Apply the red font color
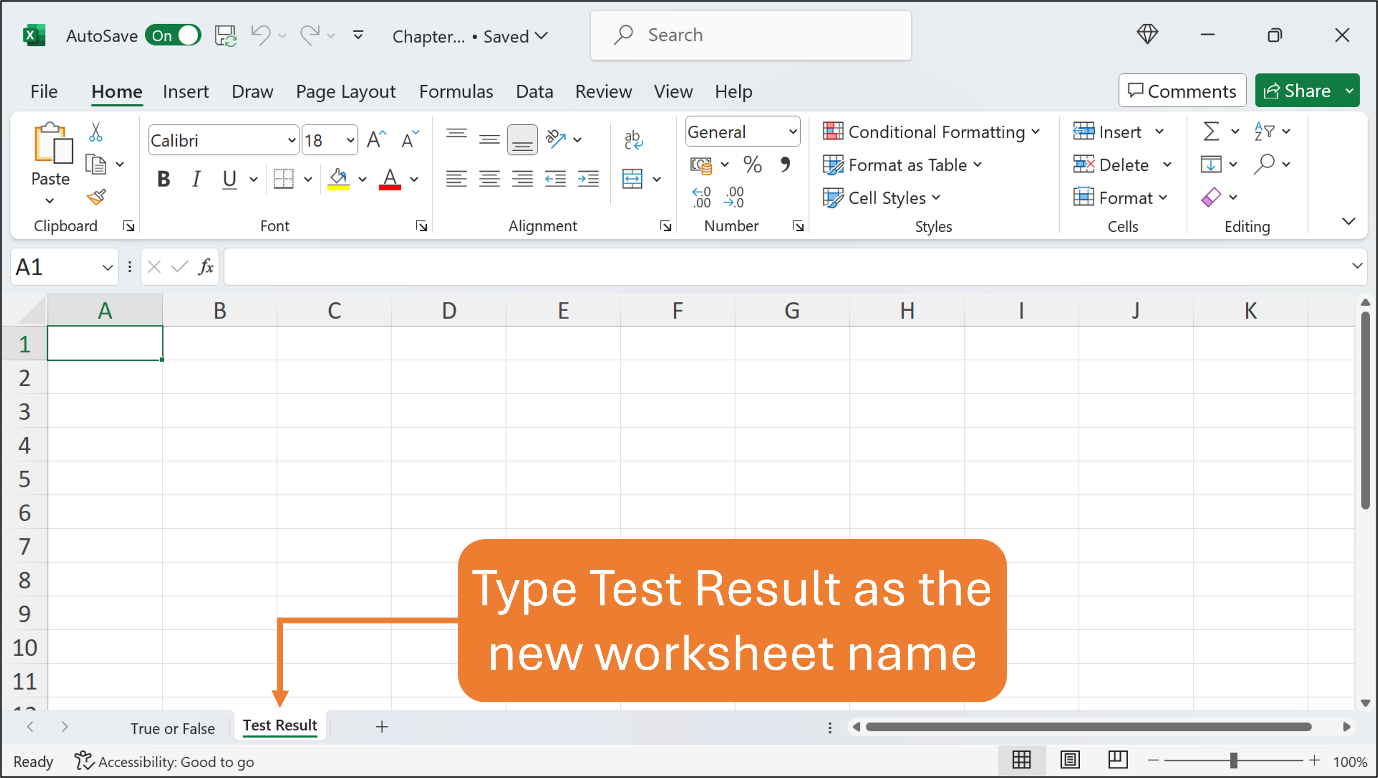 click(x=390, y=179)
